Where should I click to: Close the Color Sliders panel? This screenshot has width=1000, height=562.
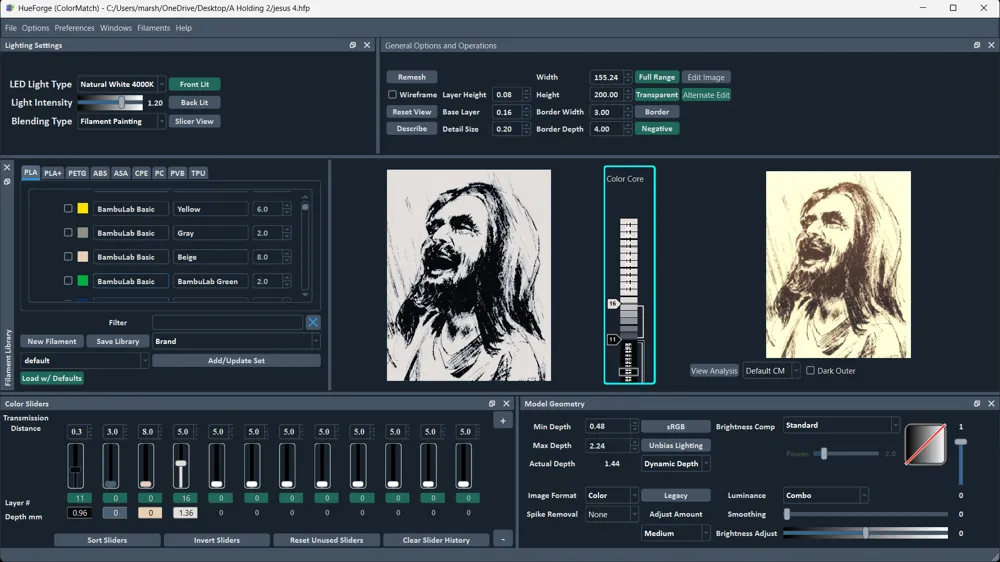506,404
